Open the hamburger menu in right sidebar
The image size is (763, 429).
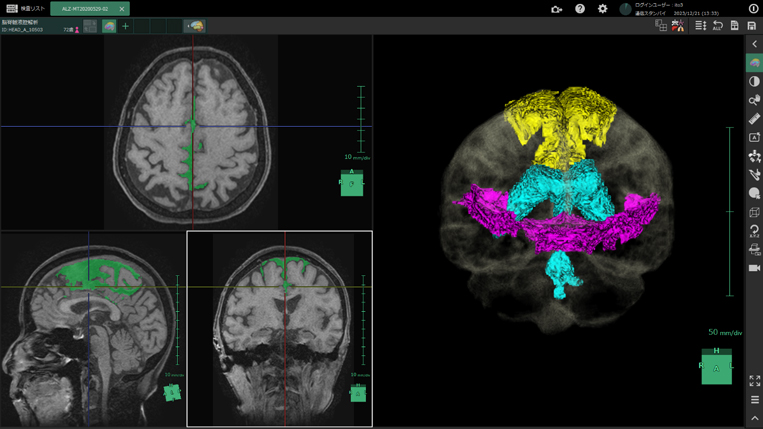754,400
